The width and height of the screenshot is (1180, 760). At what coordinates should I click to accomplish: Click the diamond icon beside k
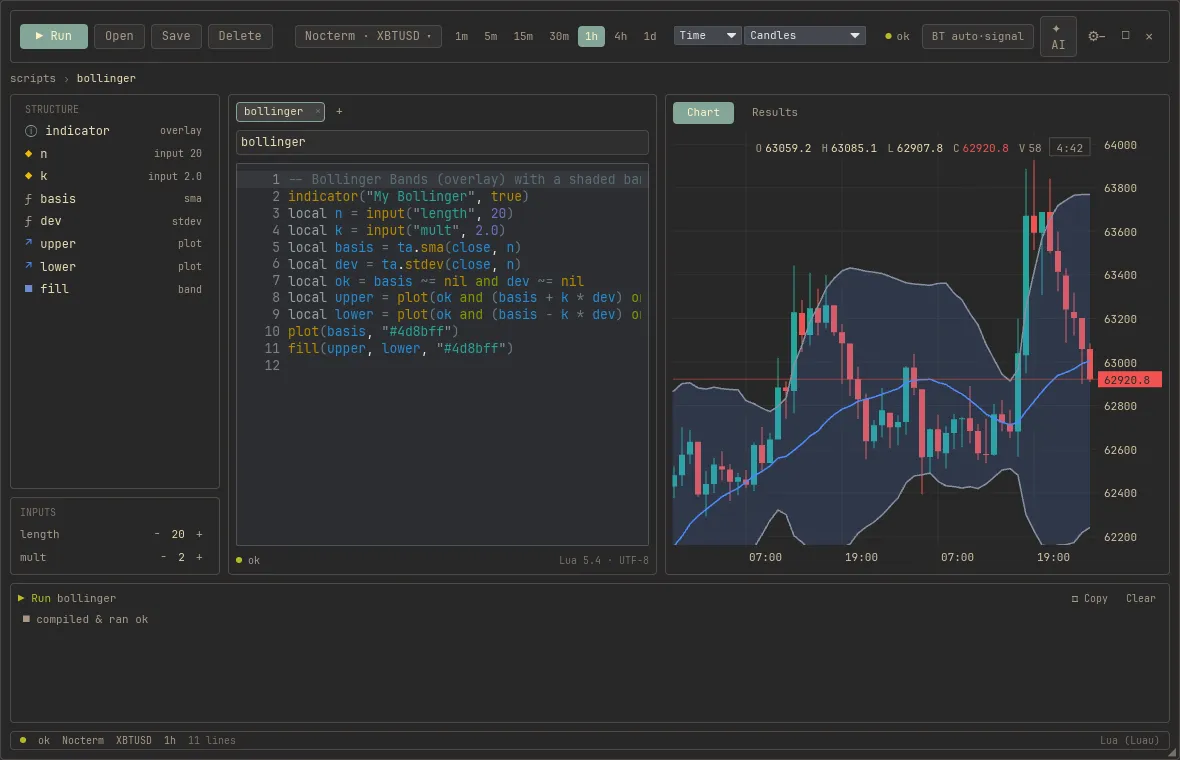tap(29, 176)
